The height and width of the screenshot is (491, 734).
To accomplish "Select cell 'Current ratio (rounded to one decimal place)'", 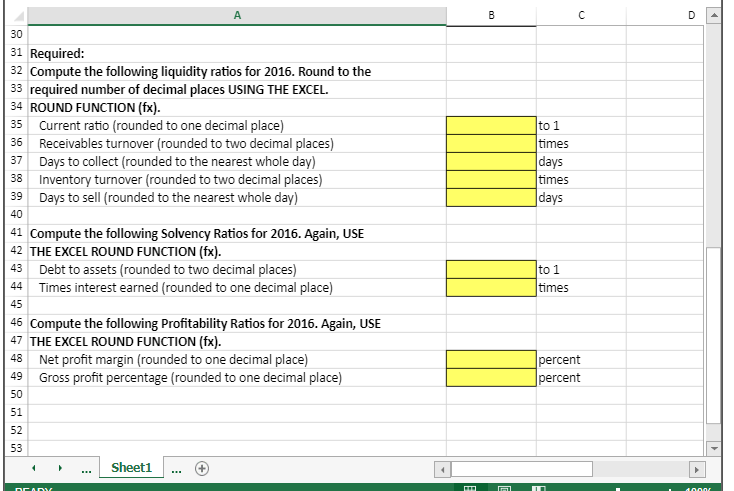I will 237,125.
